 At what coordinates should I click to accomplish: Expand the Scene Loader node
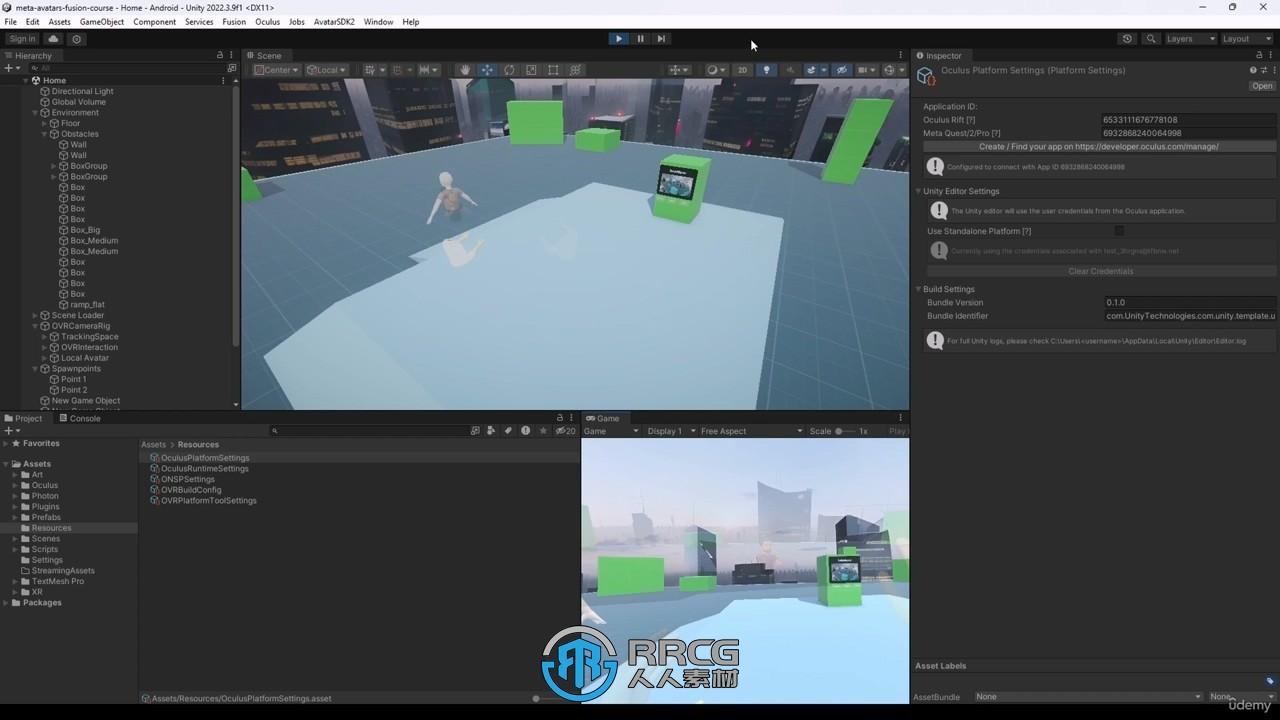tap(35, 315)
